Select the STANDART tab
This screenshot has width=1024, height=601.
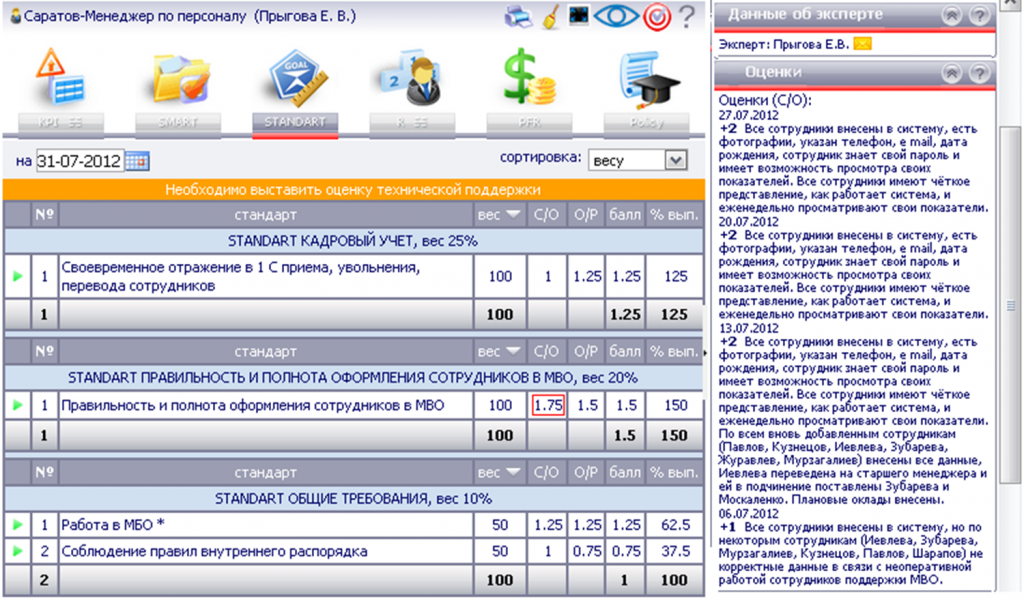(295, 123)
